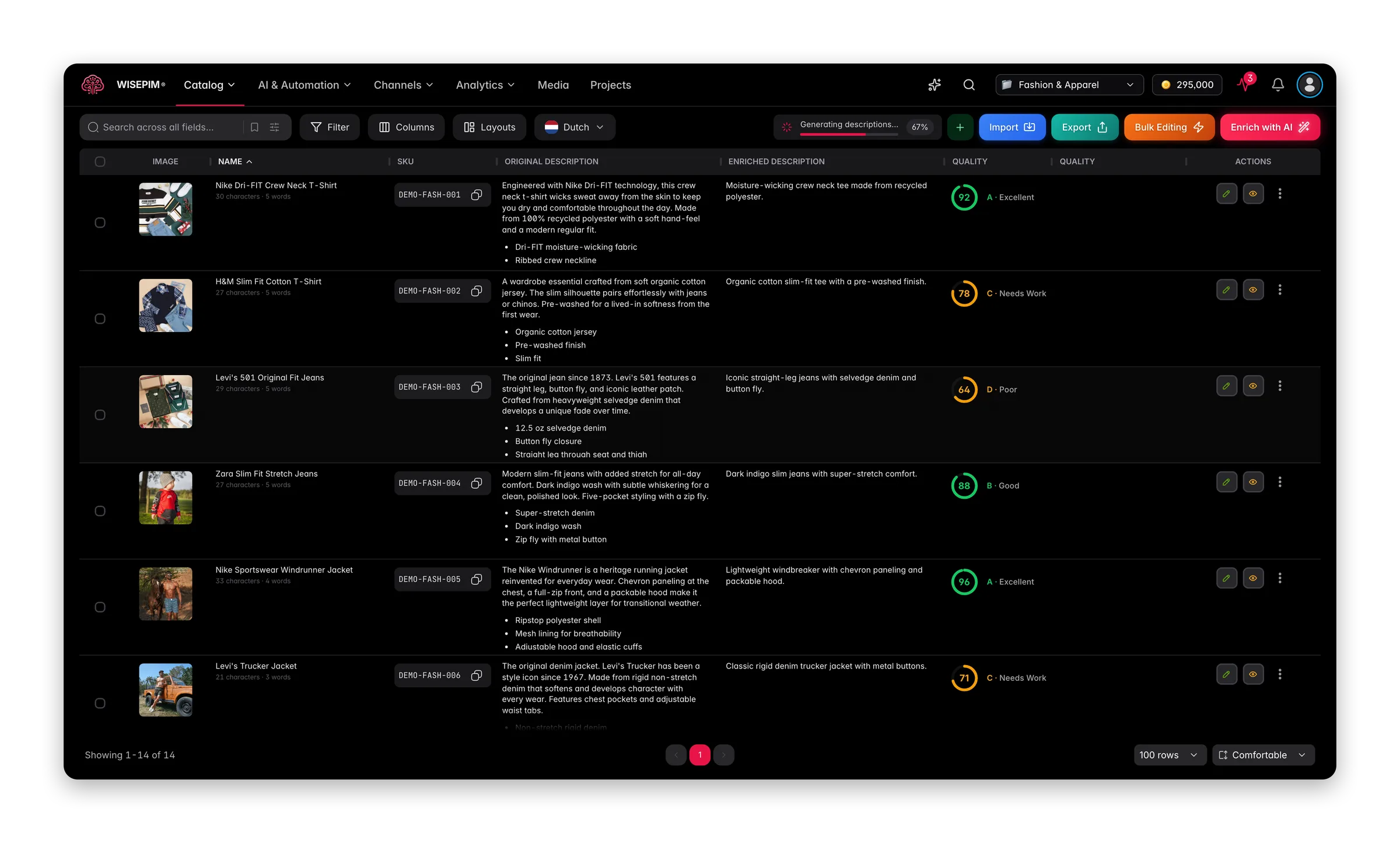Open advanced search sliders icon
Screen dimensions: 1400x843
pos(274,127)
